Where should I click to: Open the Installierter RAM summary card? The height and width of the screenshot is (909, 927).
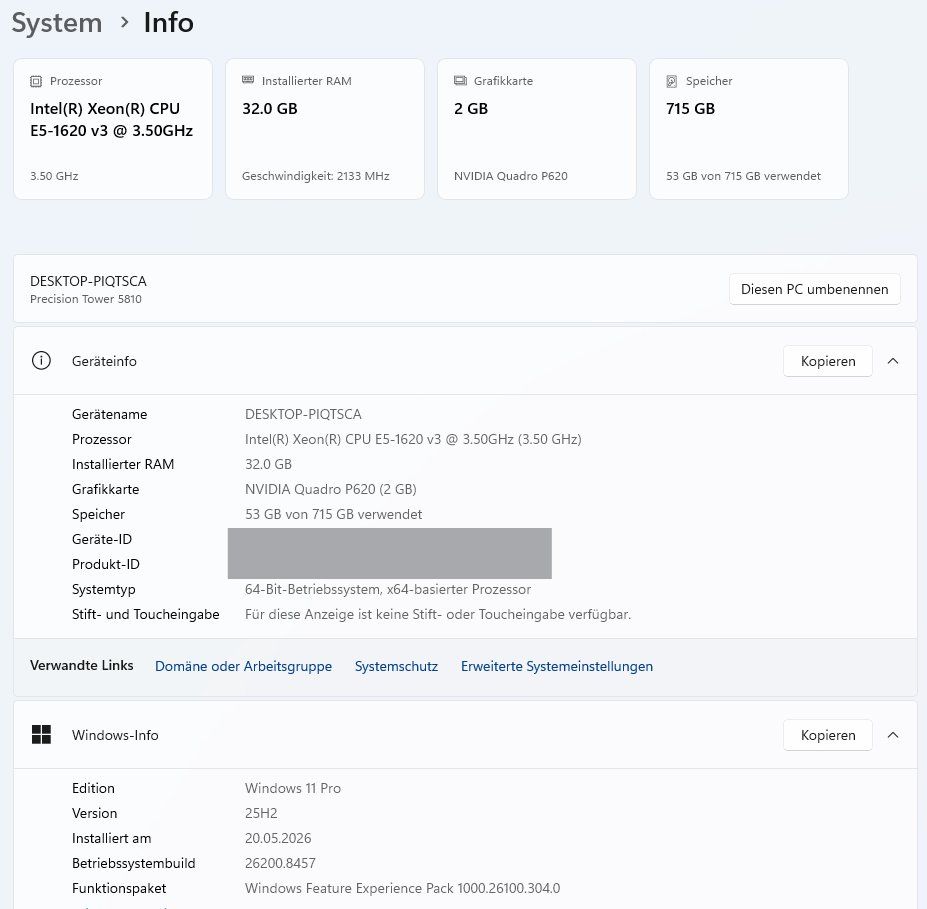coord(325,129)
